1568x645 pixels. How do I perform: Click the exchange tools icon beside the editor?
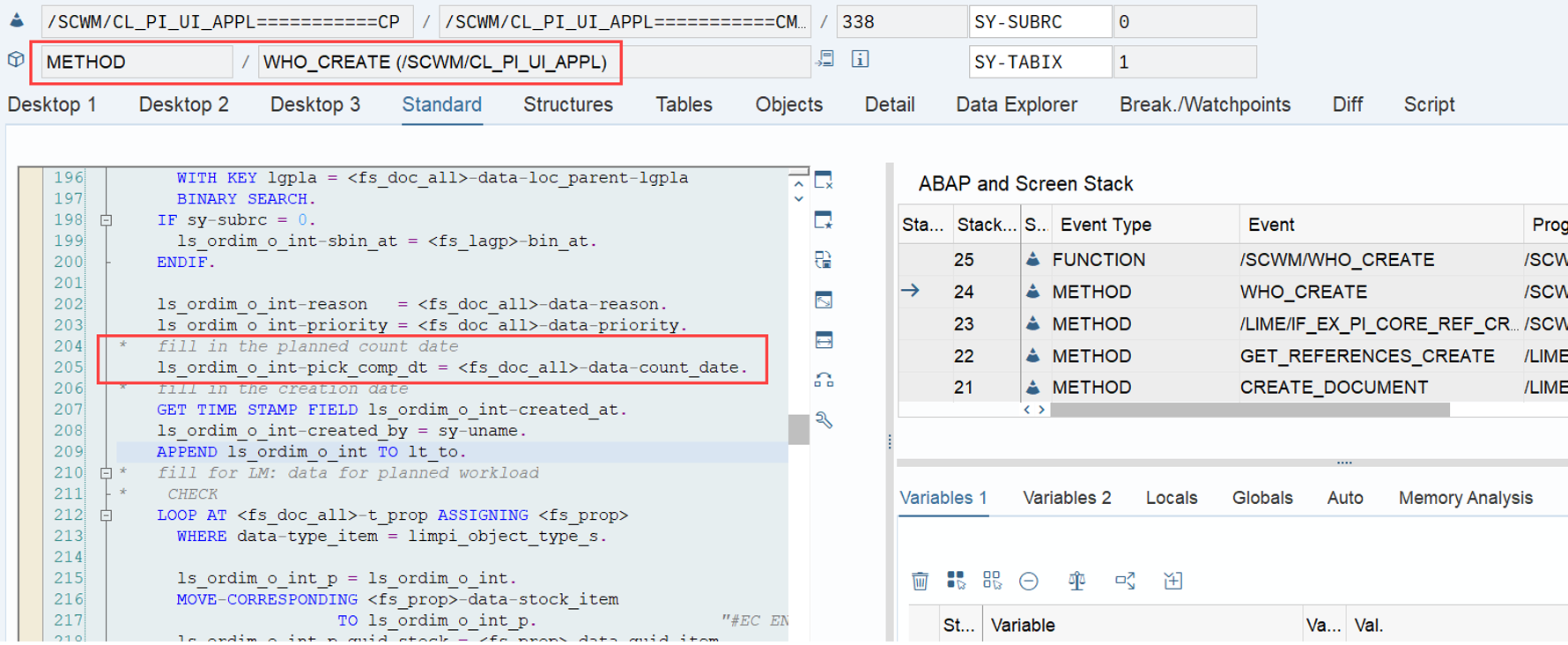point(824,380)
